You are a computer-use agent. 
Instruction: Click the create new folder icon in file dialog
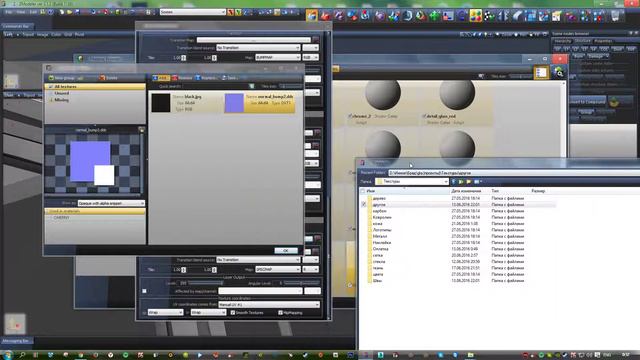click(469, 181)
